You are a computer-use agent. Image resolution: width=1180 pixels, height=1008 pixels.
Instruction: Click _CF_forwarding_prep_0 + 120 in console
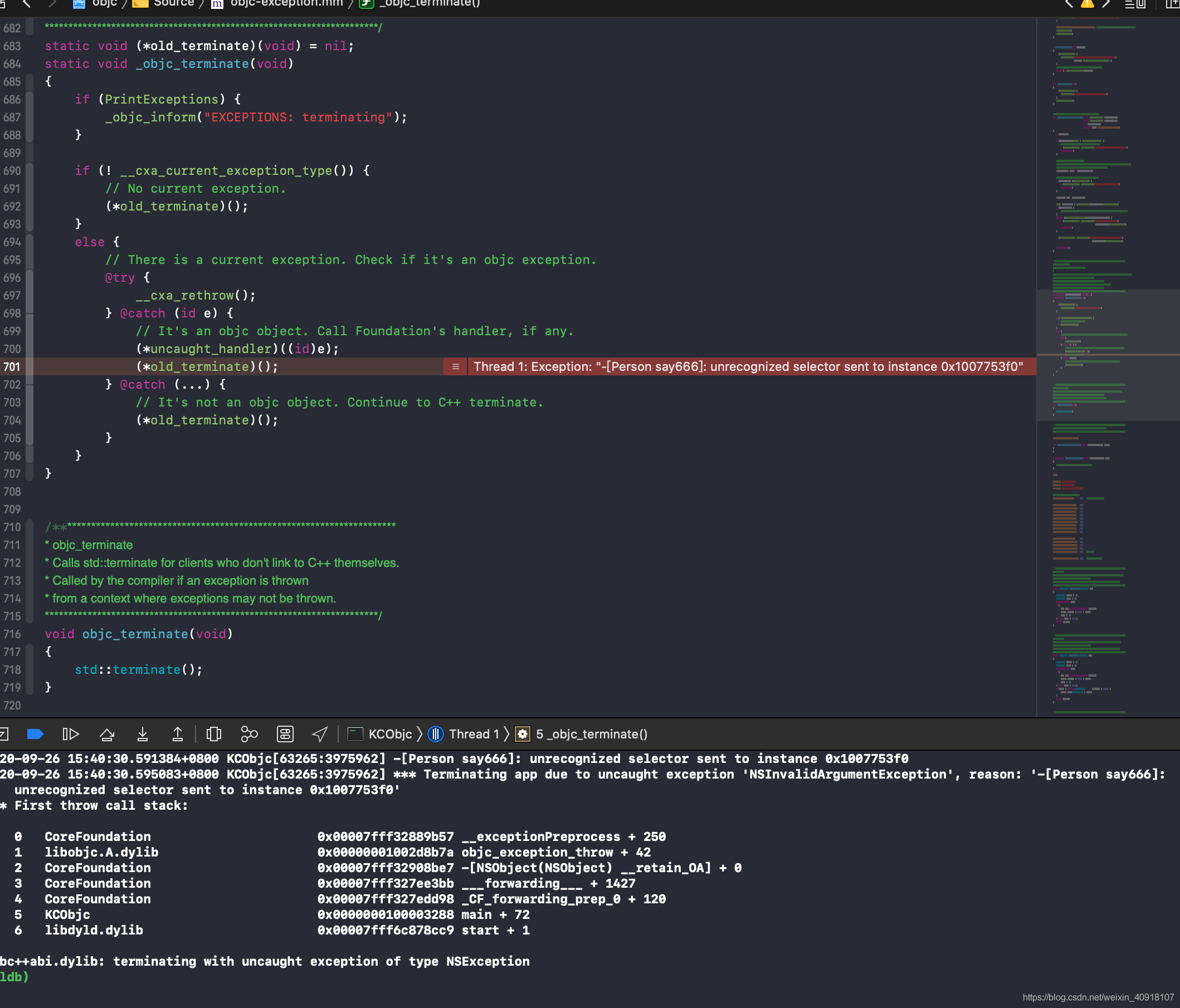coord(564,899)
